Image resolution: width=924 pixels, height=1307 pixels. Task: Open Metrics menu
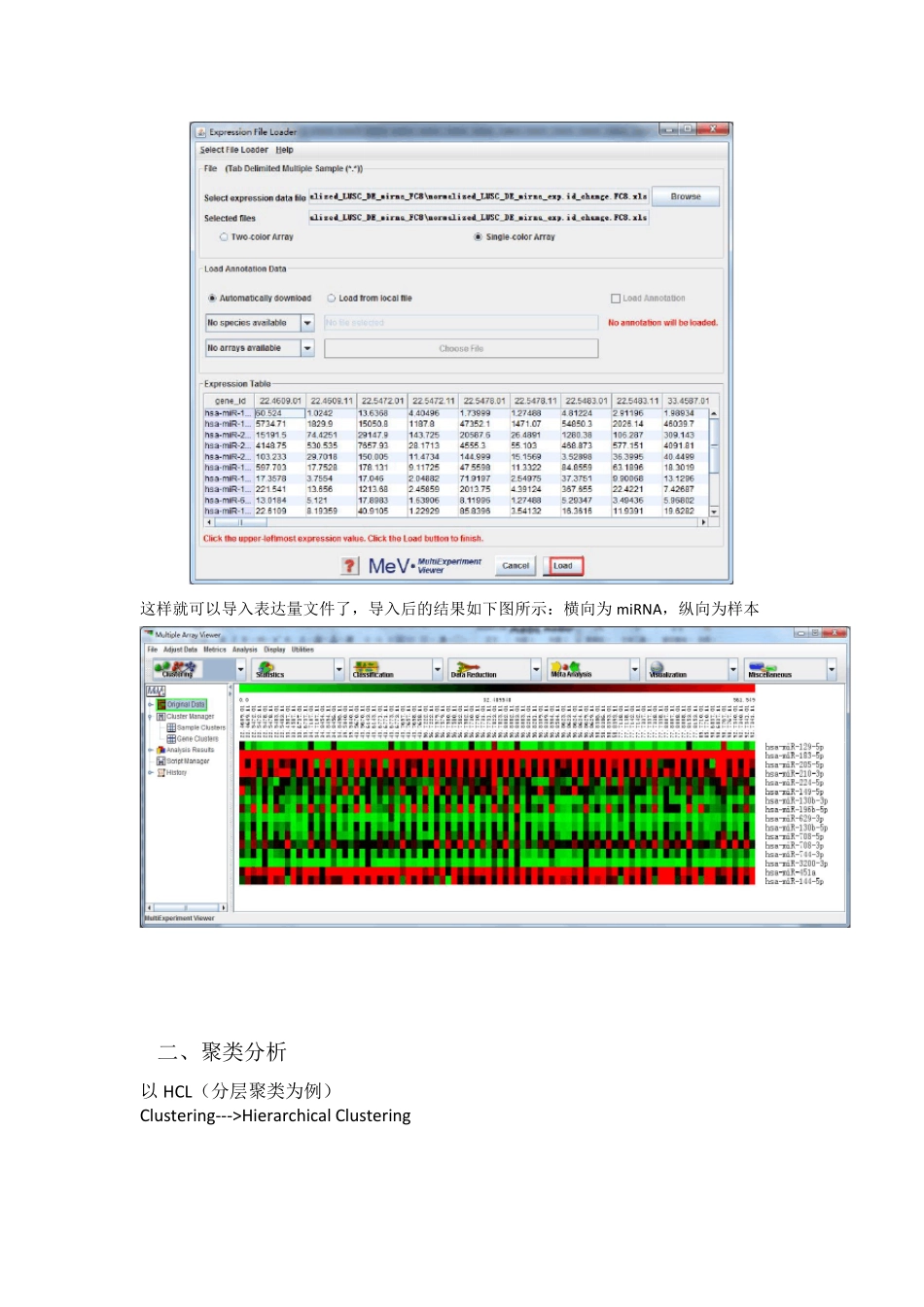click(215, 649)
